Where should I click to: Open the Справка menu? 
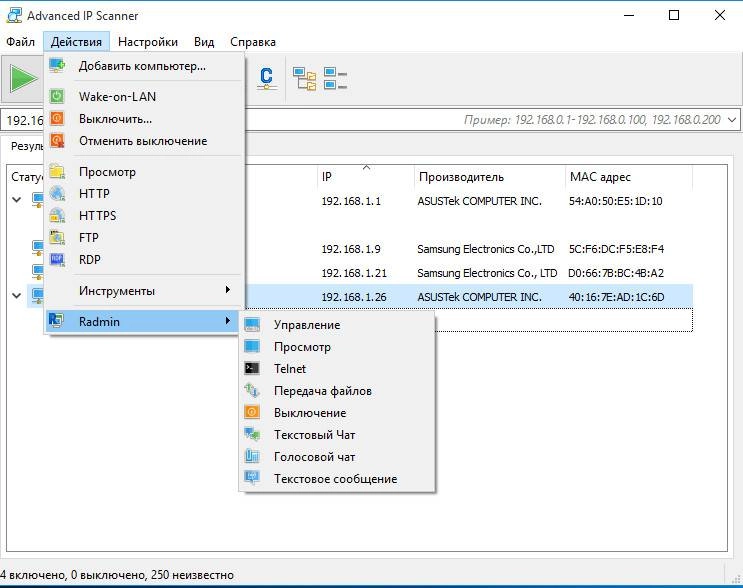pyautogui.click(x=253, y=42)
